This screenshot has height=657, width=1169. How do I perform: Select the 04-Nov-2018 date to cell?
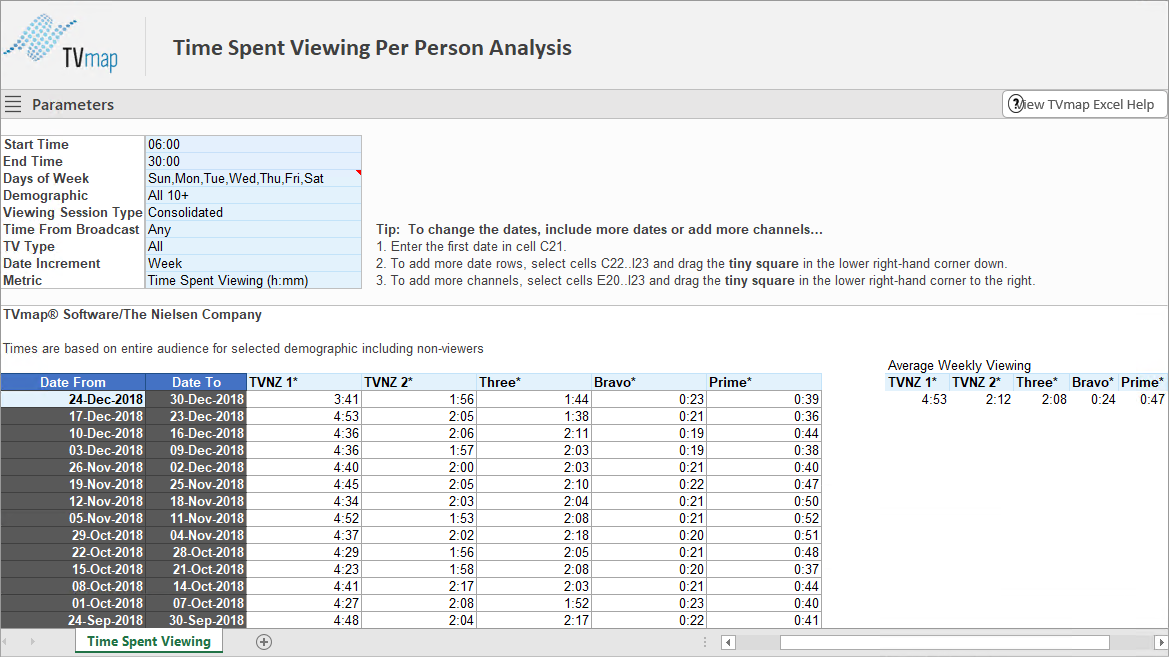196,535
